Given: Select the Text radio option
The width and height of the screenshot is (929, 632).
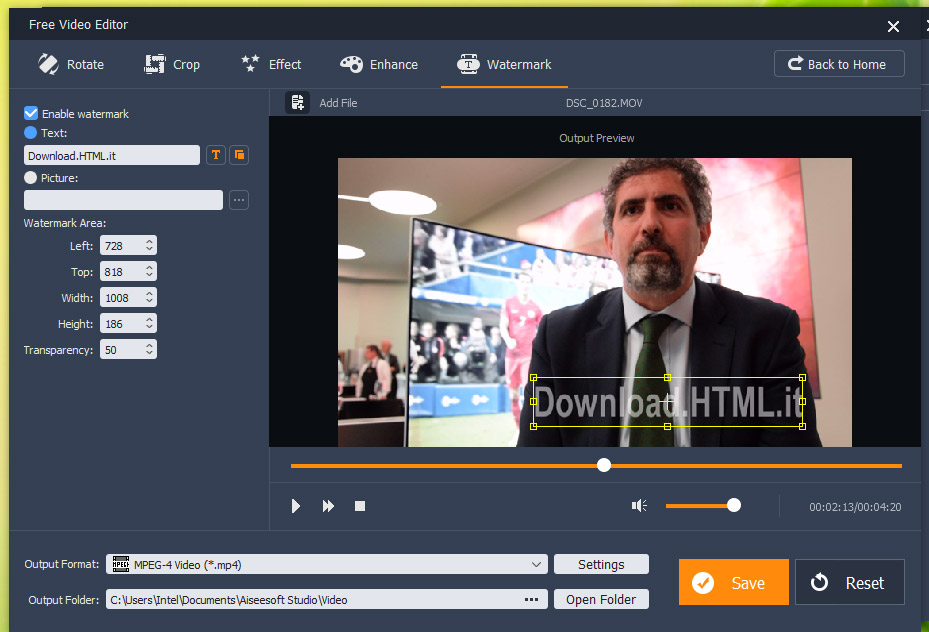Looking at the screenshot, I should point(31,133).
